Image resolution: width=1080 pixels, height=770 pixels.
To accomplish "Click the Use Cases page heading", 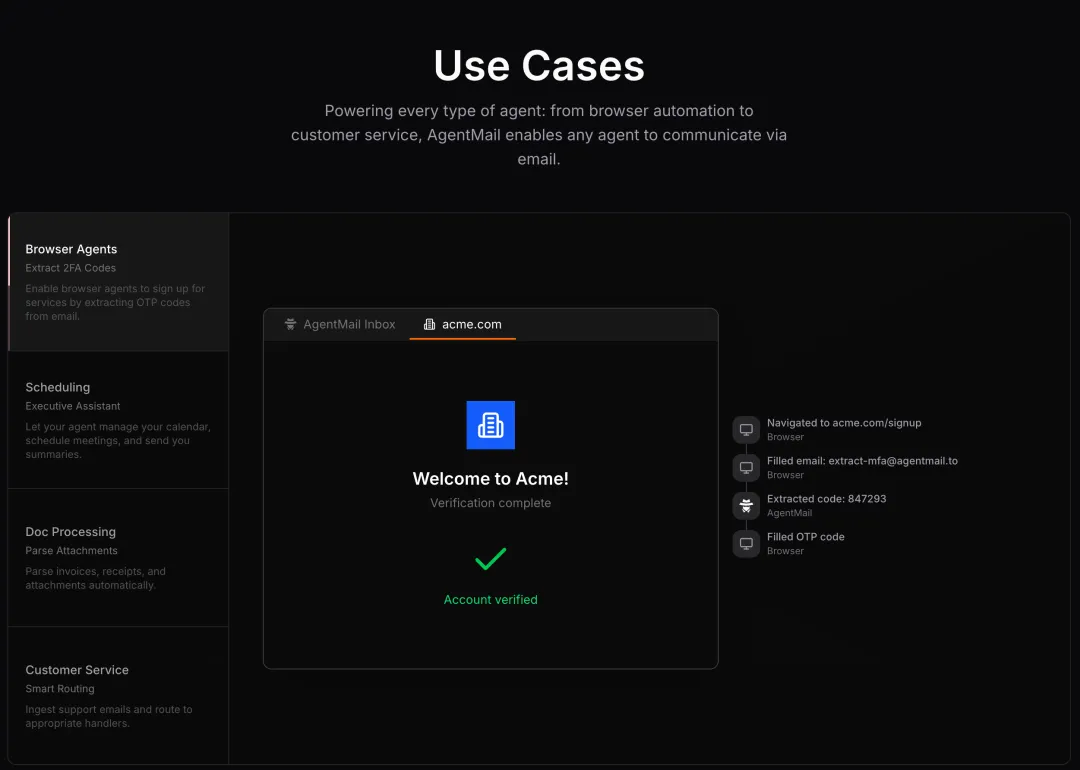I will (539, 66).
